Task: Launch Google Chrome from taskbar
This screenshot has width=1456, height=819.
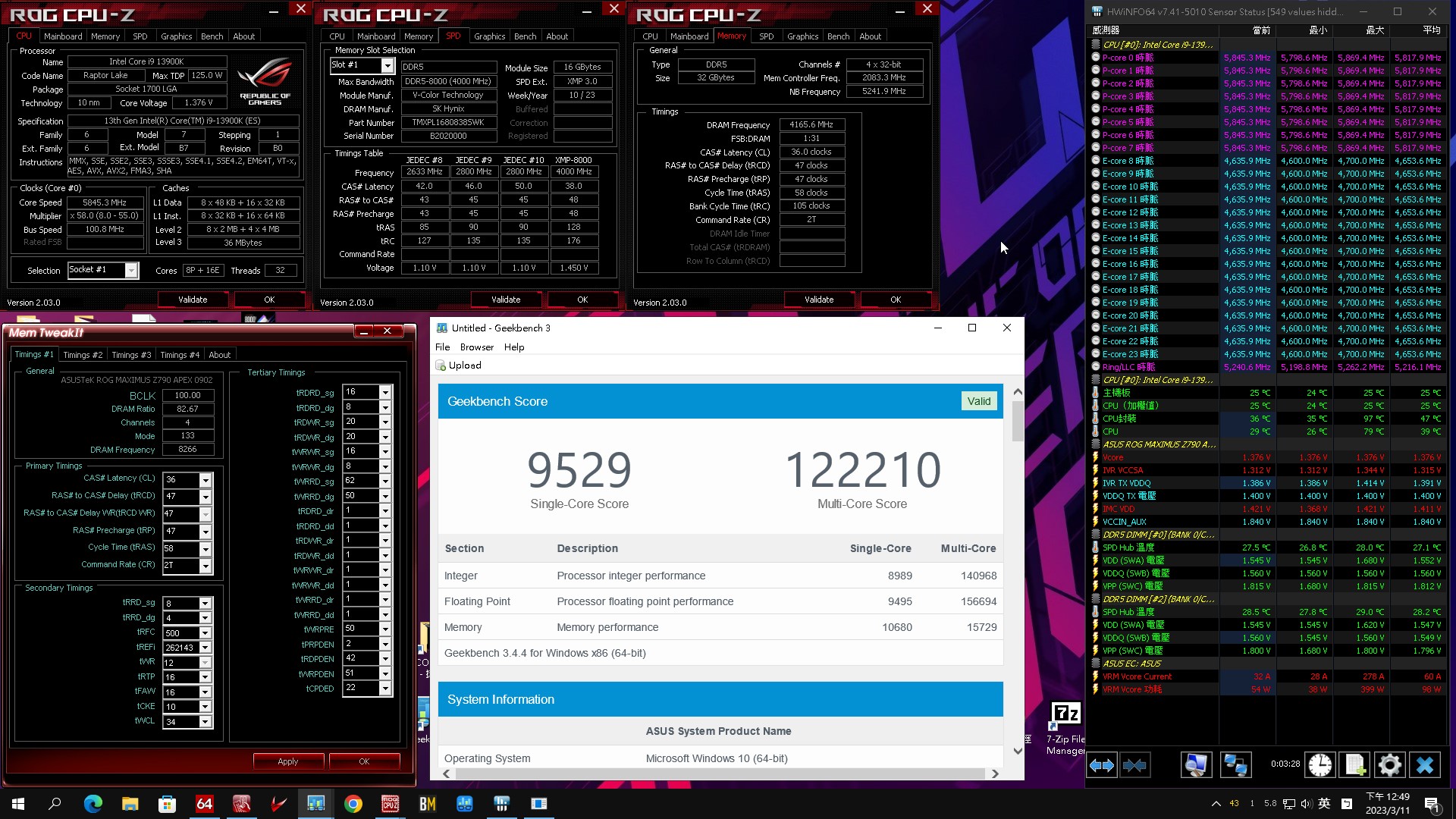Action: (x=353, y=804)
